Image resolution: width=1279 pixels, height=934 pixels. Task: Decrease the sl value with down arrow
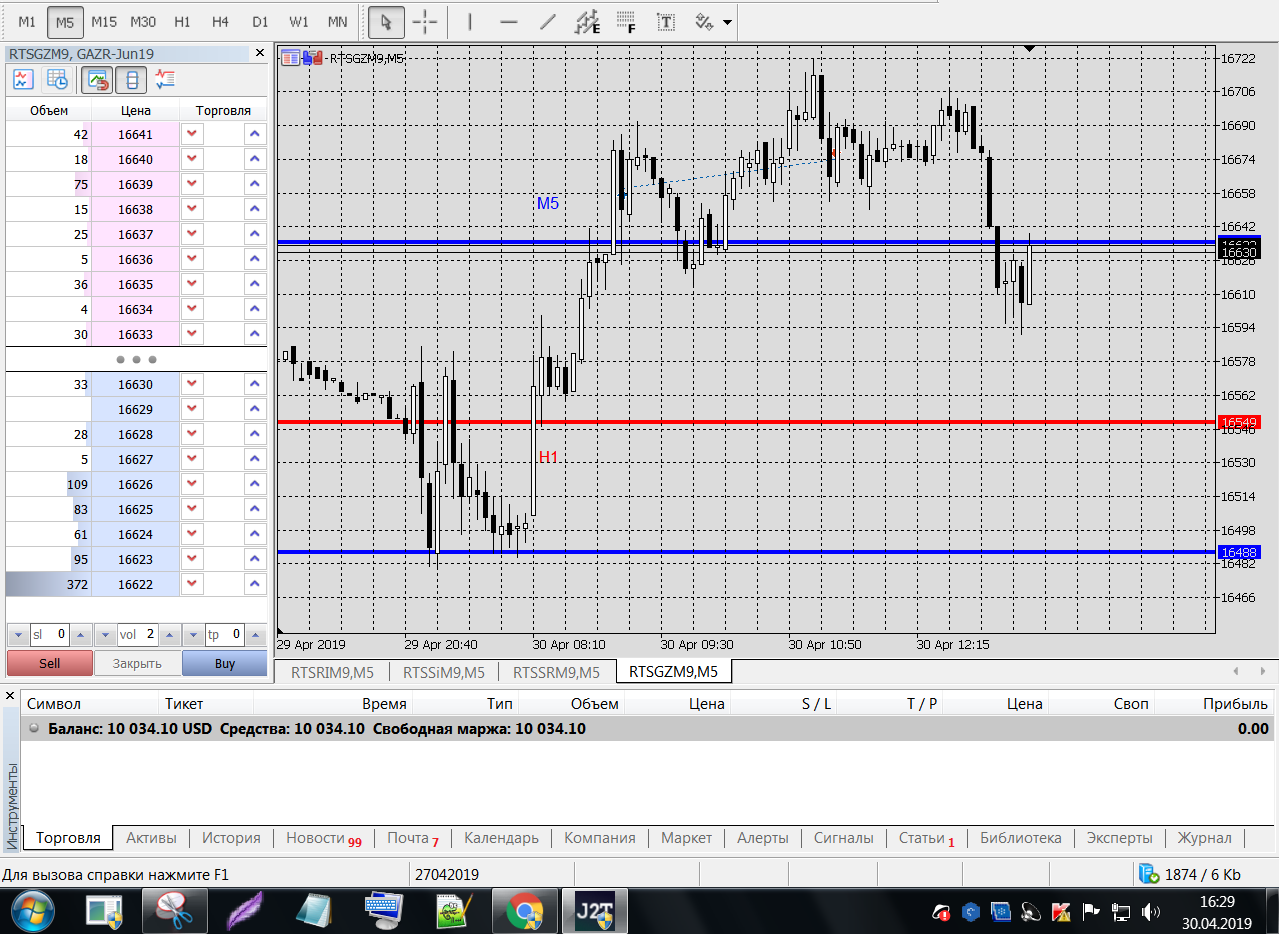tap(18, 634)
